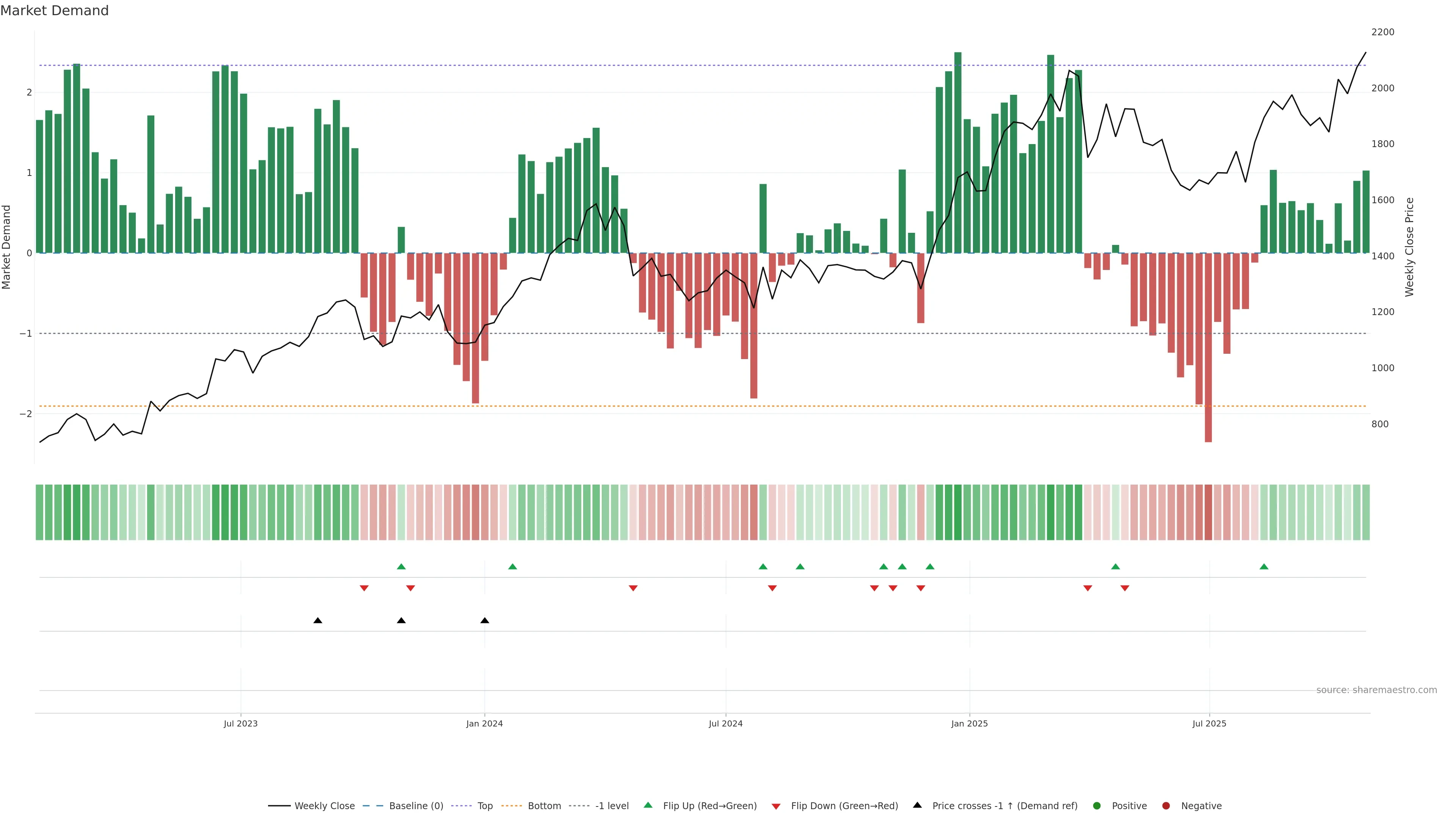The image size is (1456, 819).
Task: Click the Jul 2025 x-axis label
Action: (x=1210, y=723)
